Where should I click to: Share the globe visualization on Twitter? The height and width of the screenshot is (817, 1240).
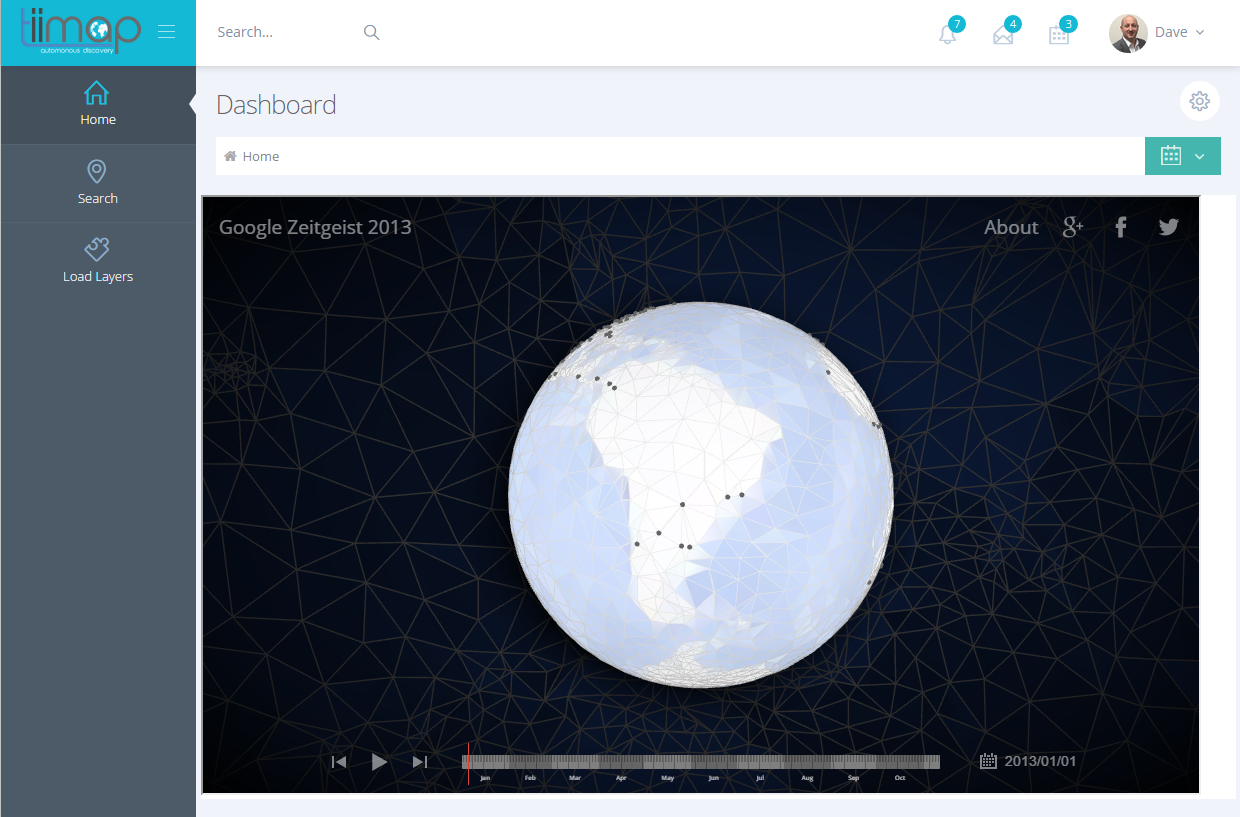[x=1168, y=227]
